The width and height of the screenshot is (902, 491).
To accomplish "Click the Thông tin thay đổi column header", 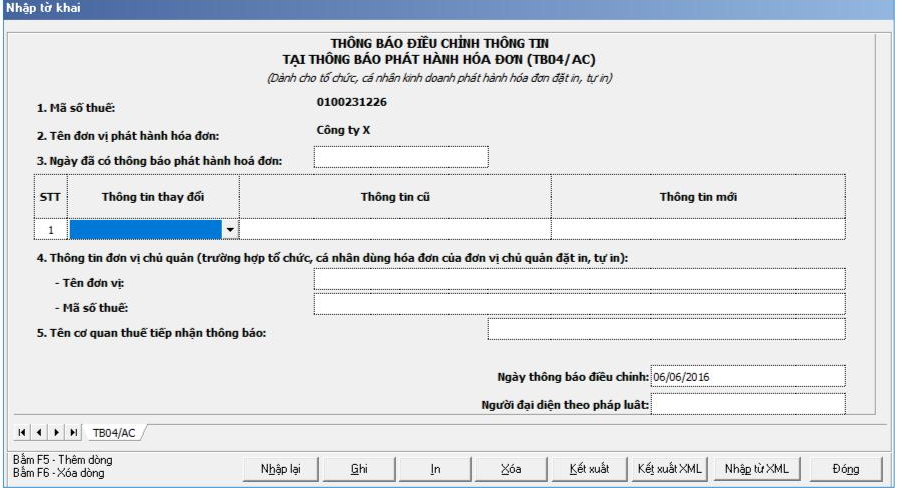I will click(x=153, y=197).
